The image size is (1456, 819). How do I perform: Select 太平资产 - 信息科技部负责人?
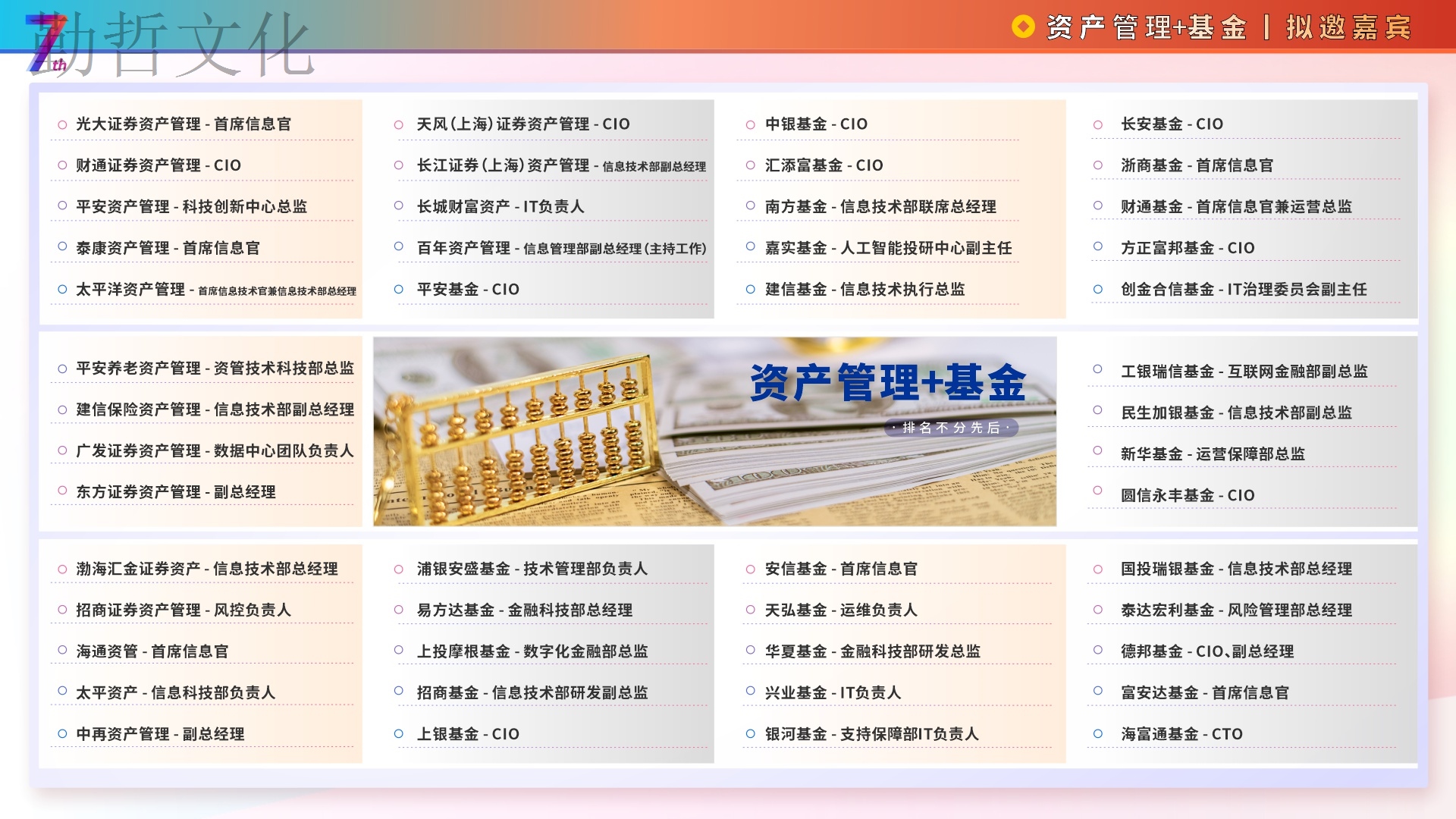176,693
